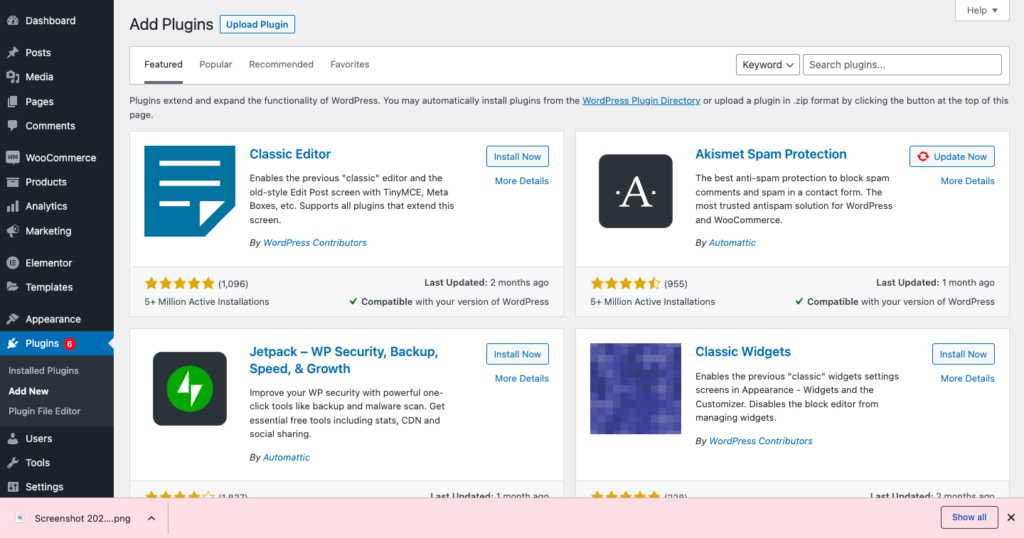
Task: Click the Analytics bar chart icon
Action: pos(12,206)
